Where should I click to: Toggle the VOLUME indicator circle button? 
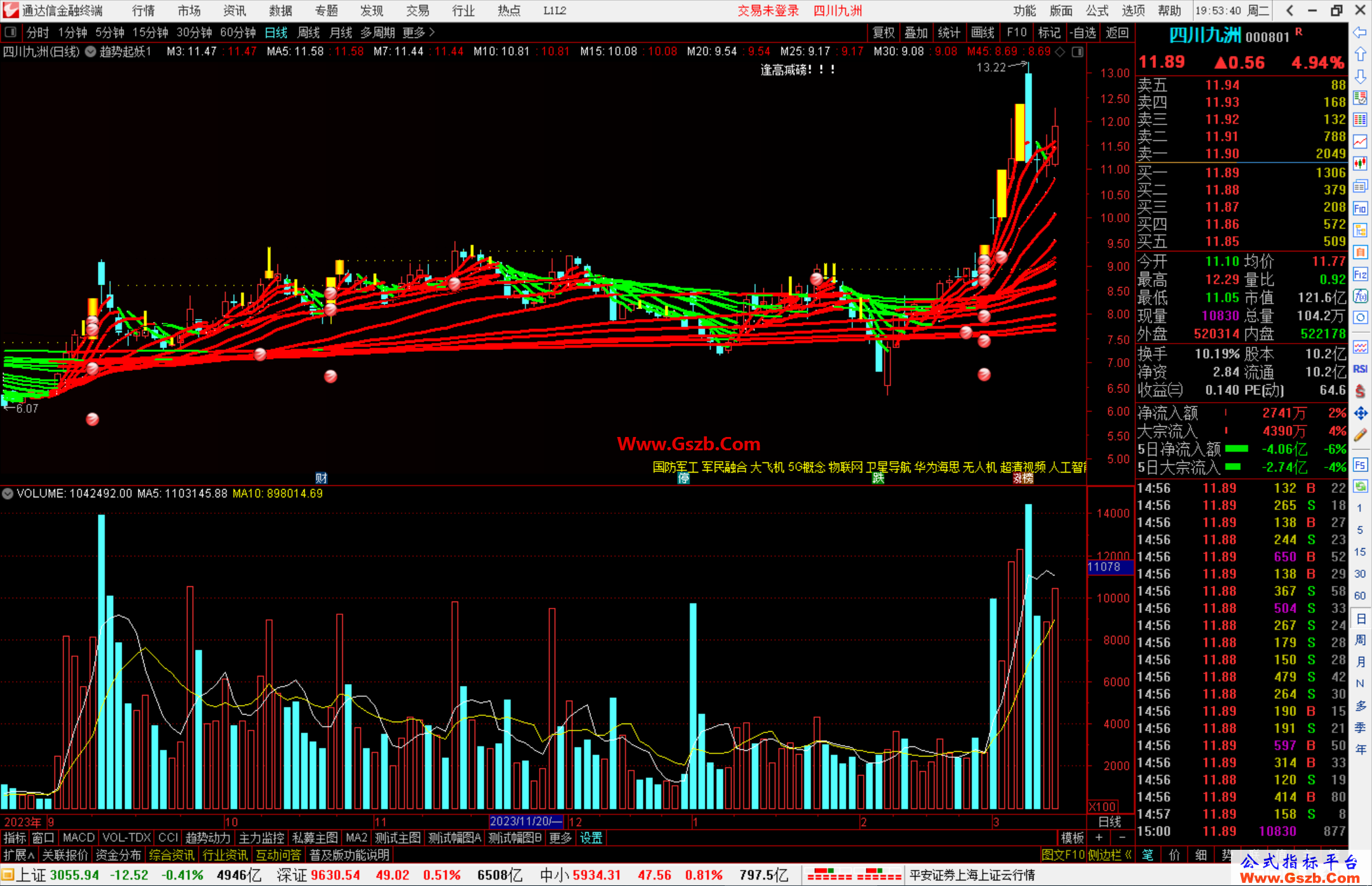(x=8, y=493)
